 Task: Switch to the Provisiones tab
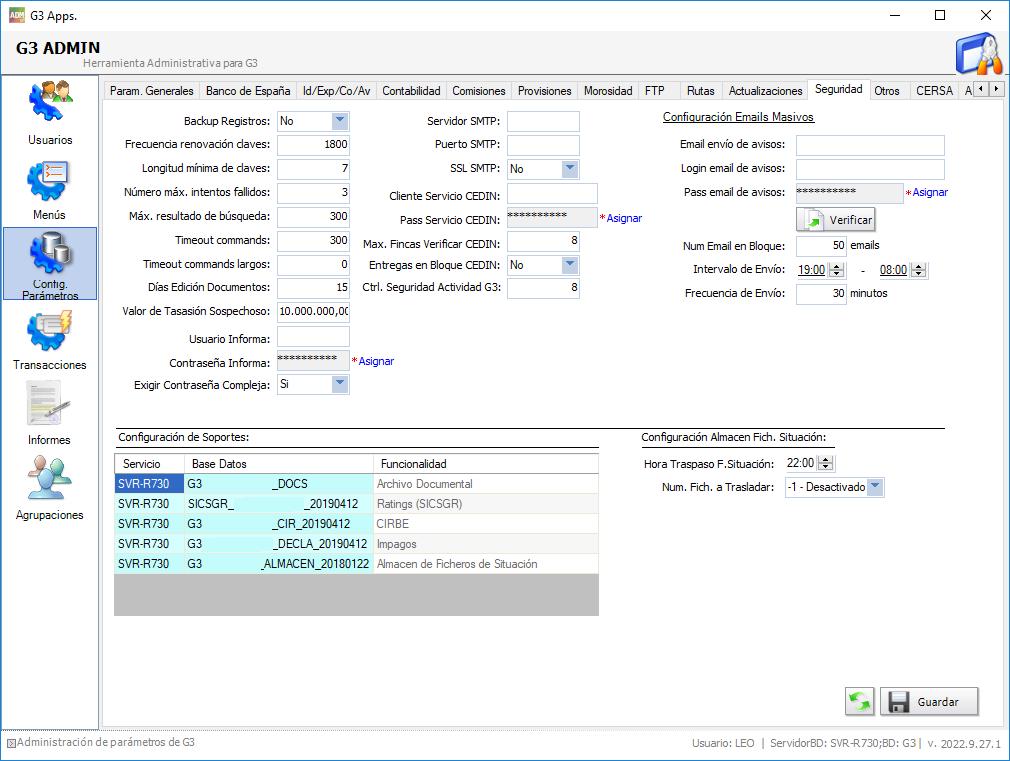(x=544, y=91)
